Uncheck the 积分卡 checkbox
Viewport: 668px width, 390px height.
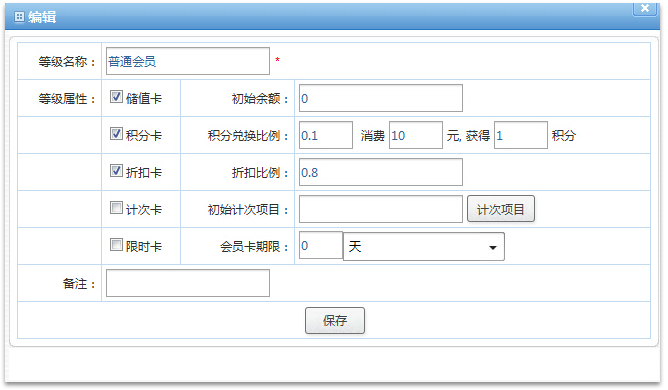tap(116, 134)
